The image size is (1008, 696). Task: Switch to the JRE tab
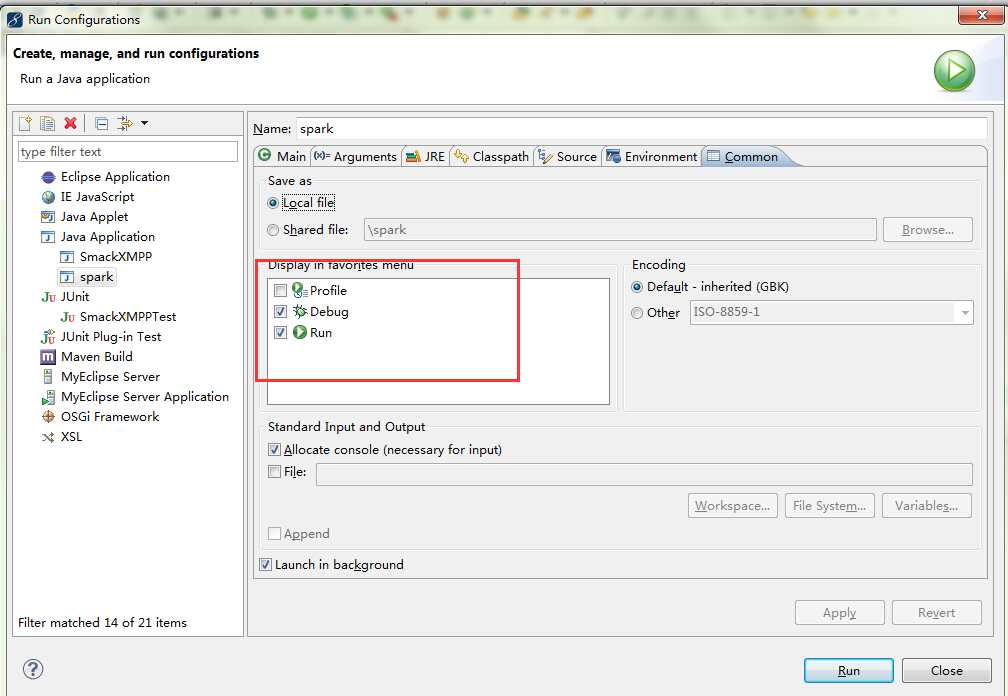[x=426, y=156]
